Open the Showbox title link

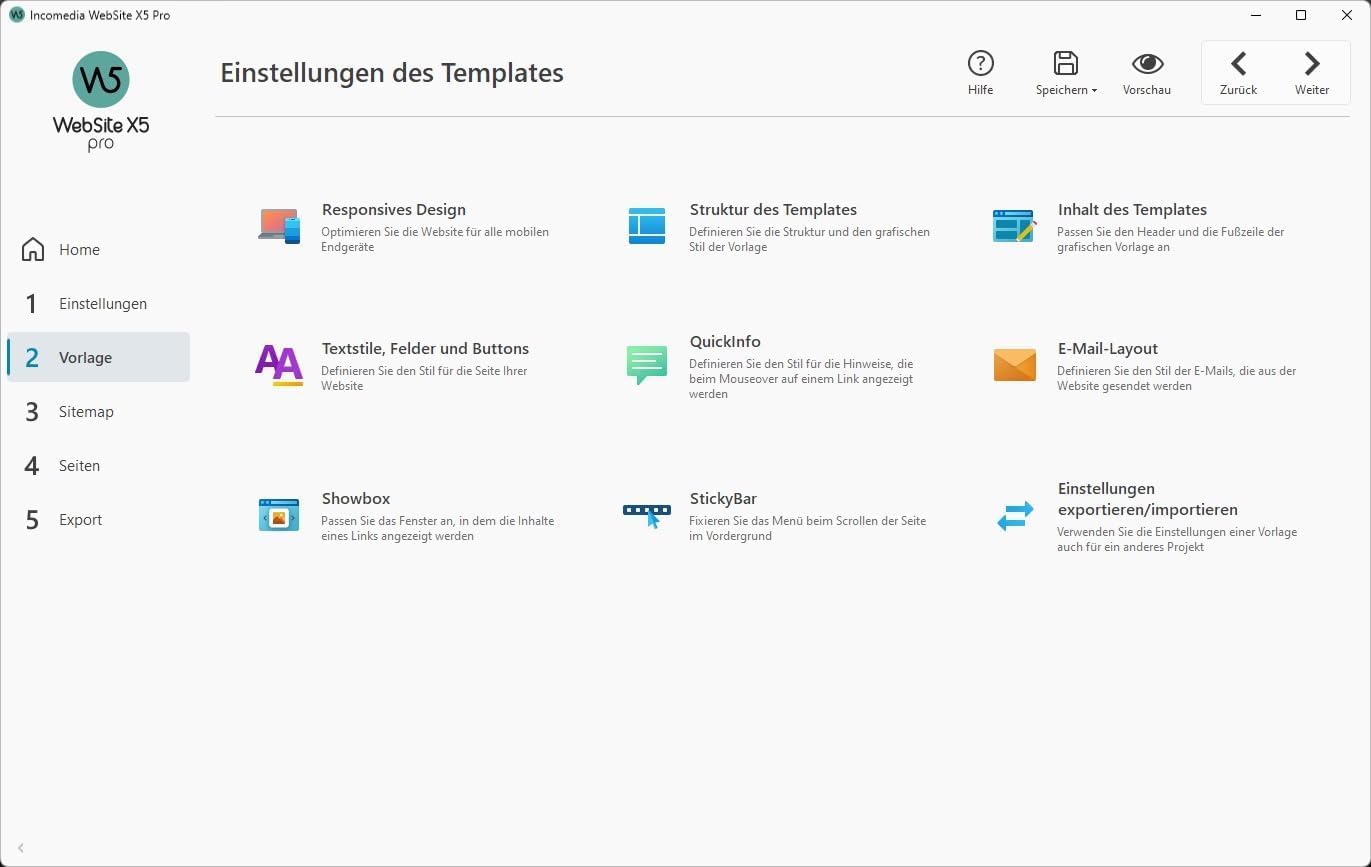point(356,499)
